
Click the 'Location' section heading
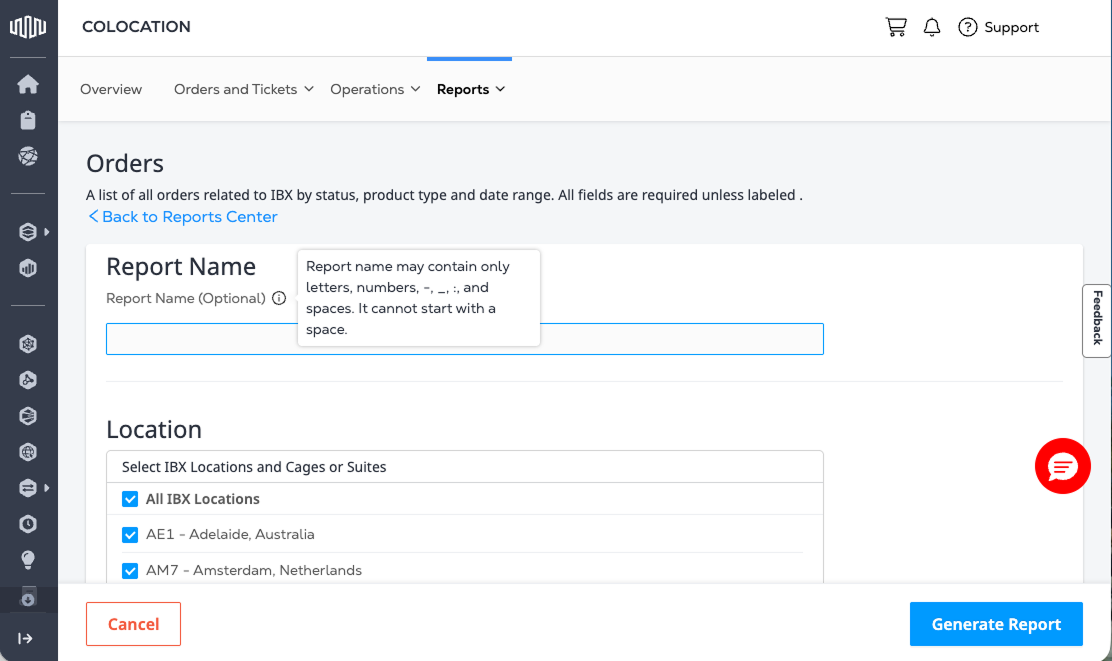click(x=154, y=430)
